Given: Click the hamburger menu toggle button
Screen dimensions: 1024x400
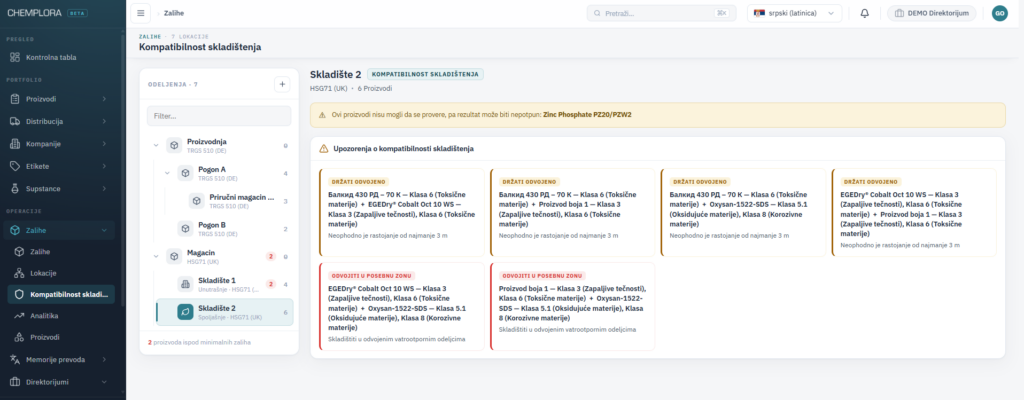Looking at the screenshot, I should (140, 13).
